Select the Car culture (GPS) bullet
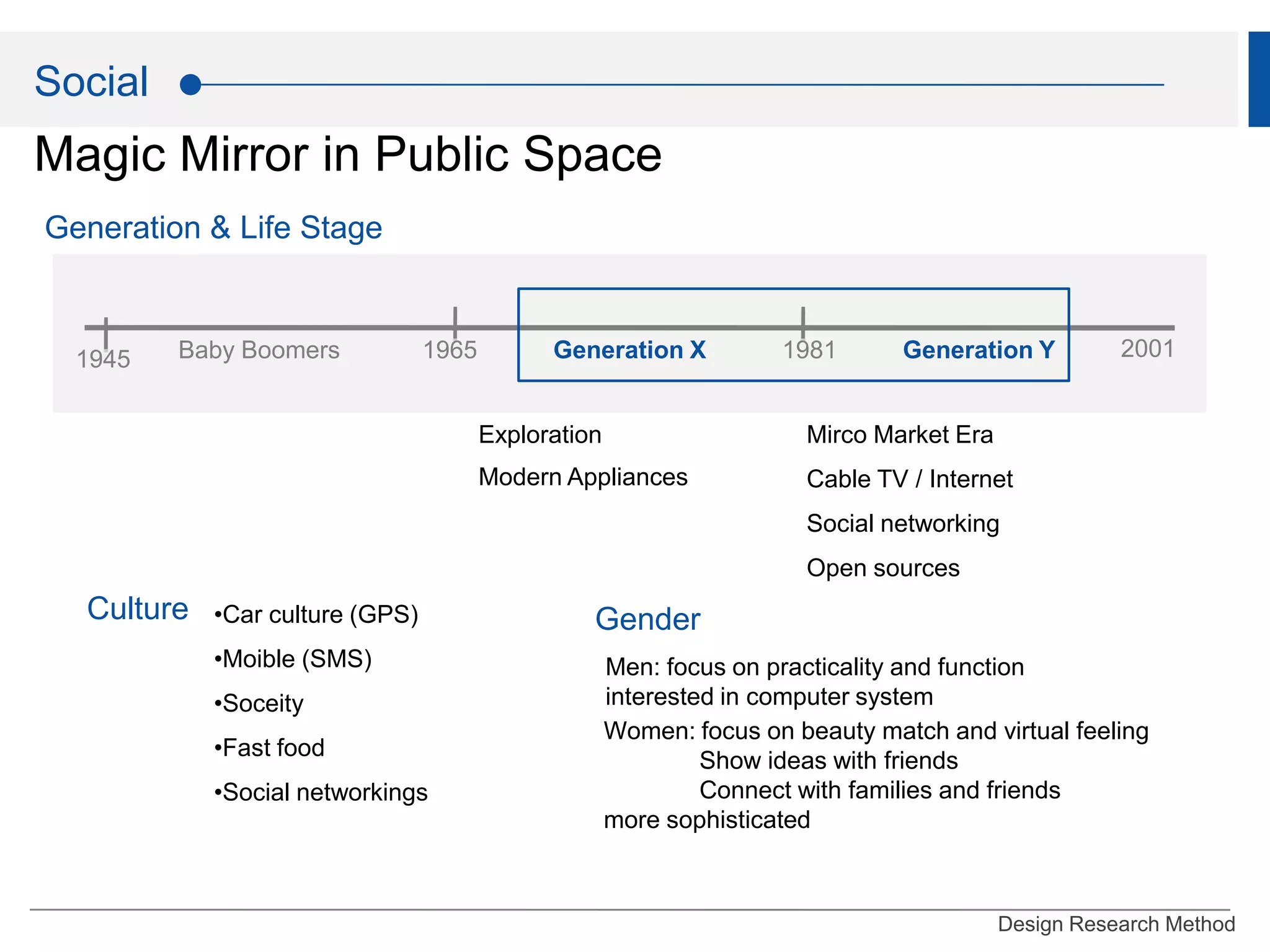This screenshot has width=1270, height=952. [316, 615]
